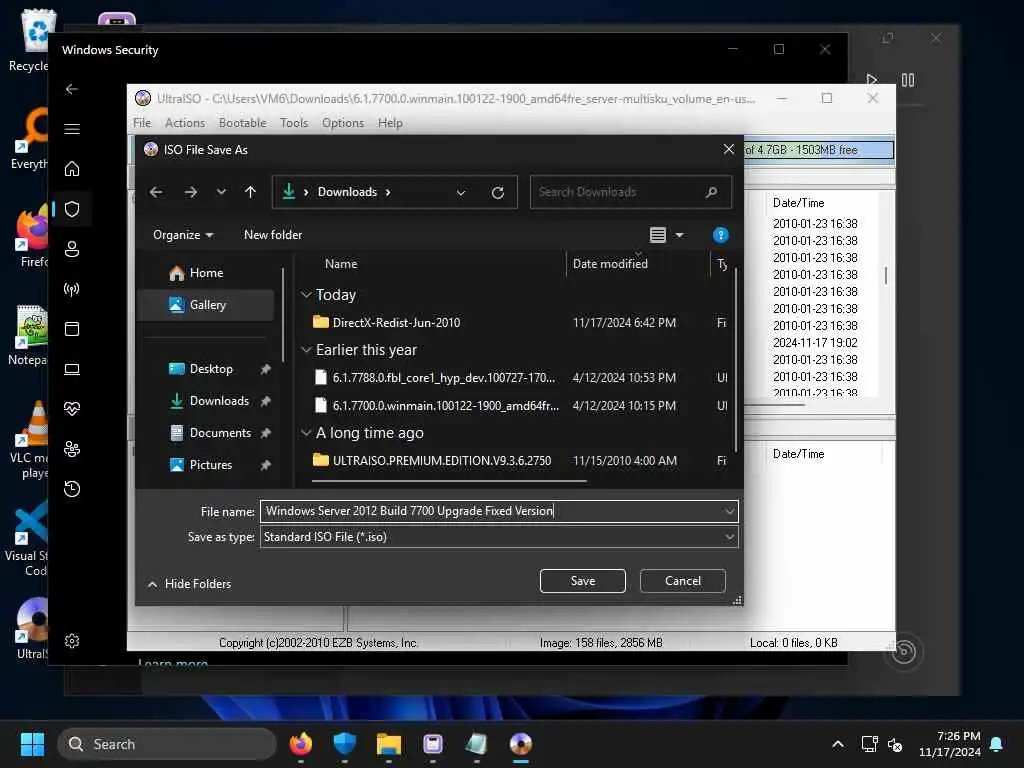
Task: Collapse the Earlier this year group
Action: pos(306,350)
